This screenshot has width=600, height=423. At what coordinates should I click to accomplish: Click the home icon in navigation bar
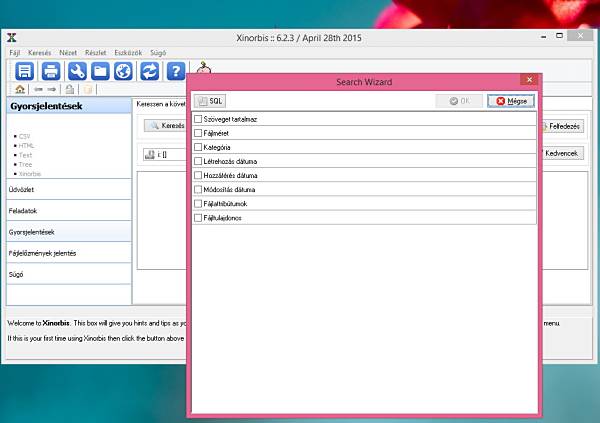20,89
